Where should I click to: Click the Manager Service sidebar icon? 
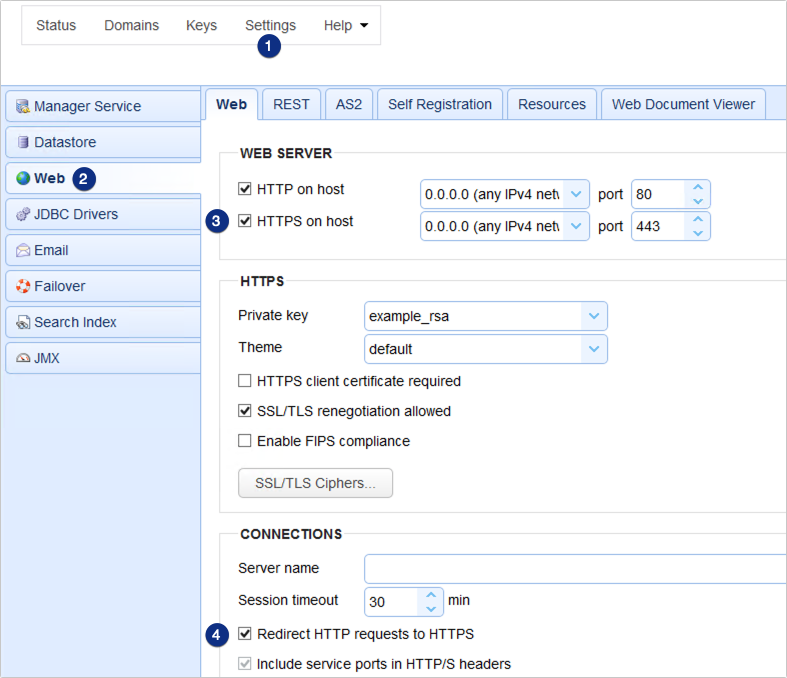[x=22, y=106]
